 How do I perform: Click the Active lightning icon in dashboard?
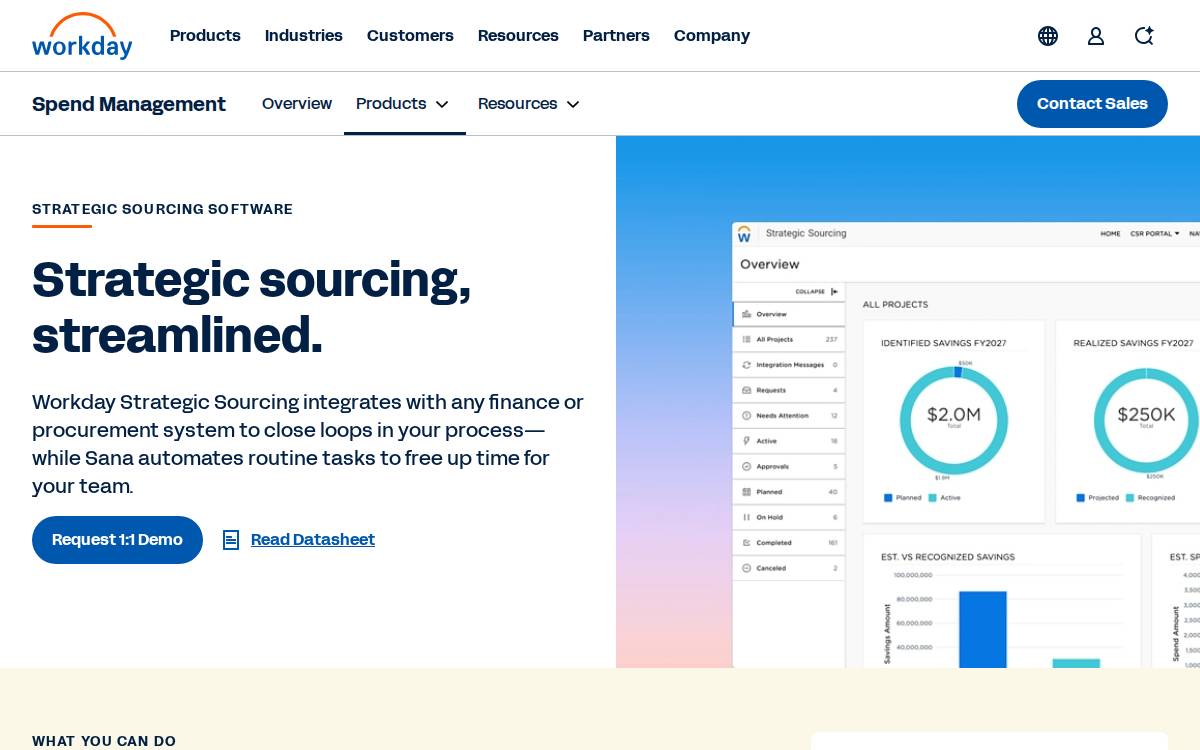(x=746, y=441)
